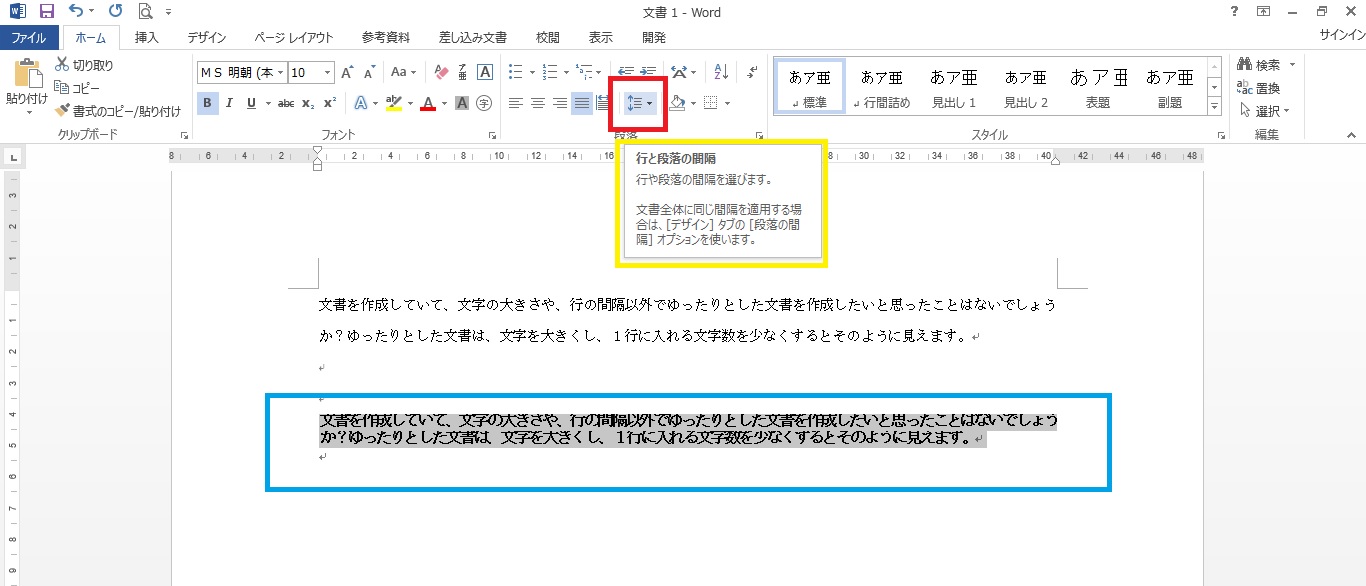The width and height of the screenshot is (1366, 586).
Task: Toggle character shading (gray A) button
Action: 462,103
